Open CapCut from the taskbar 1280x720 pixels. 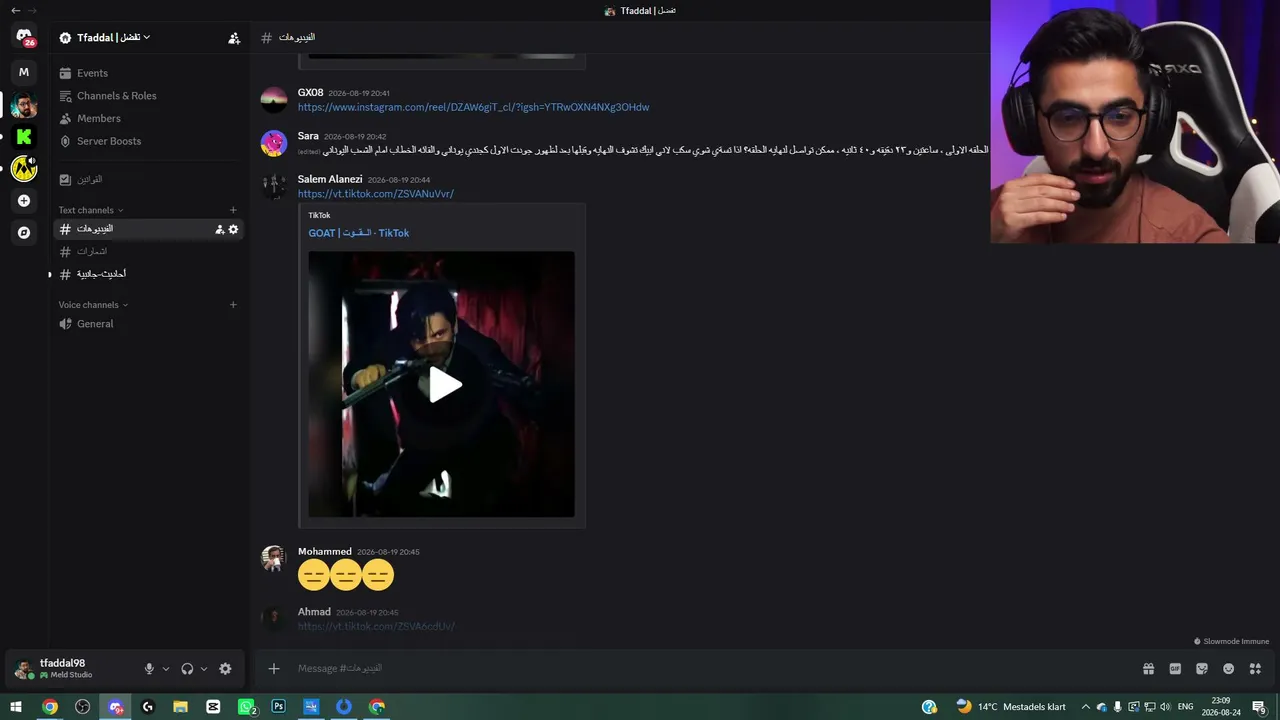[x=213, y=707]
